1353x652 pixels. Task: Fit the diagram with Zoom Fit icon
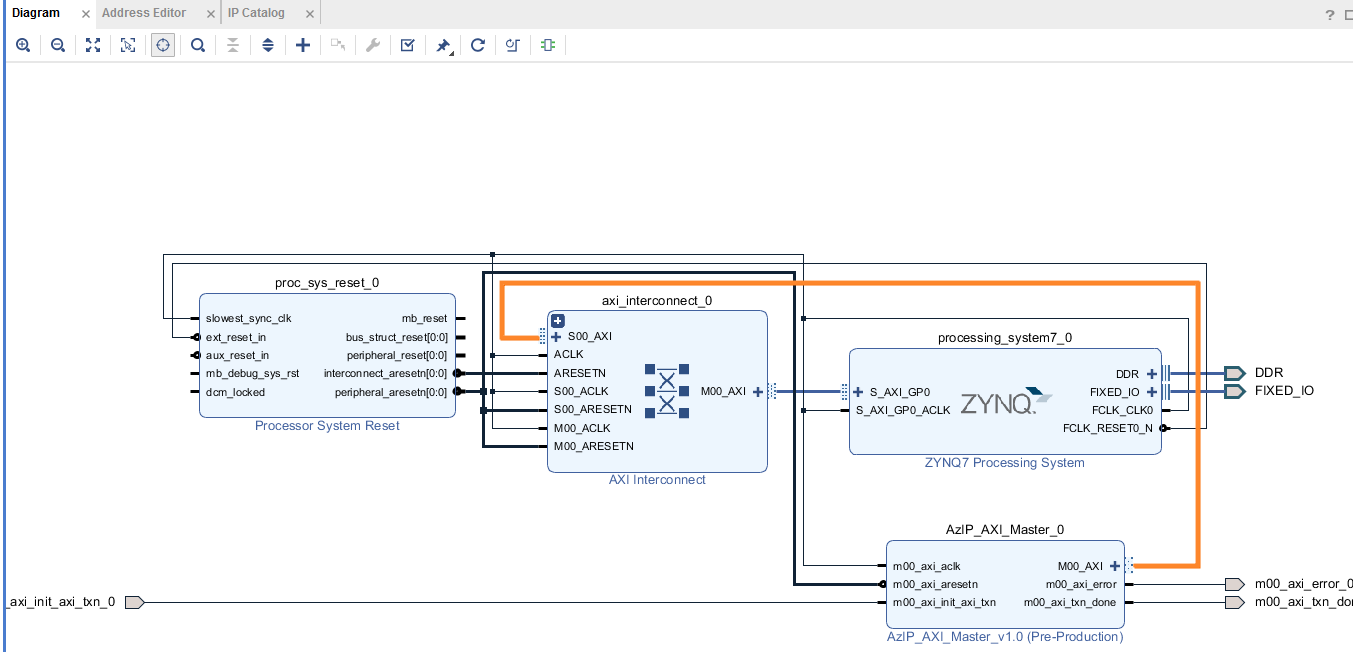click(x=93, y=45)
